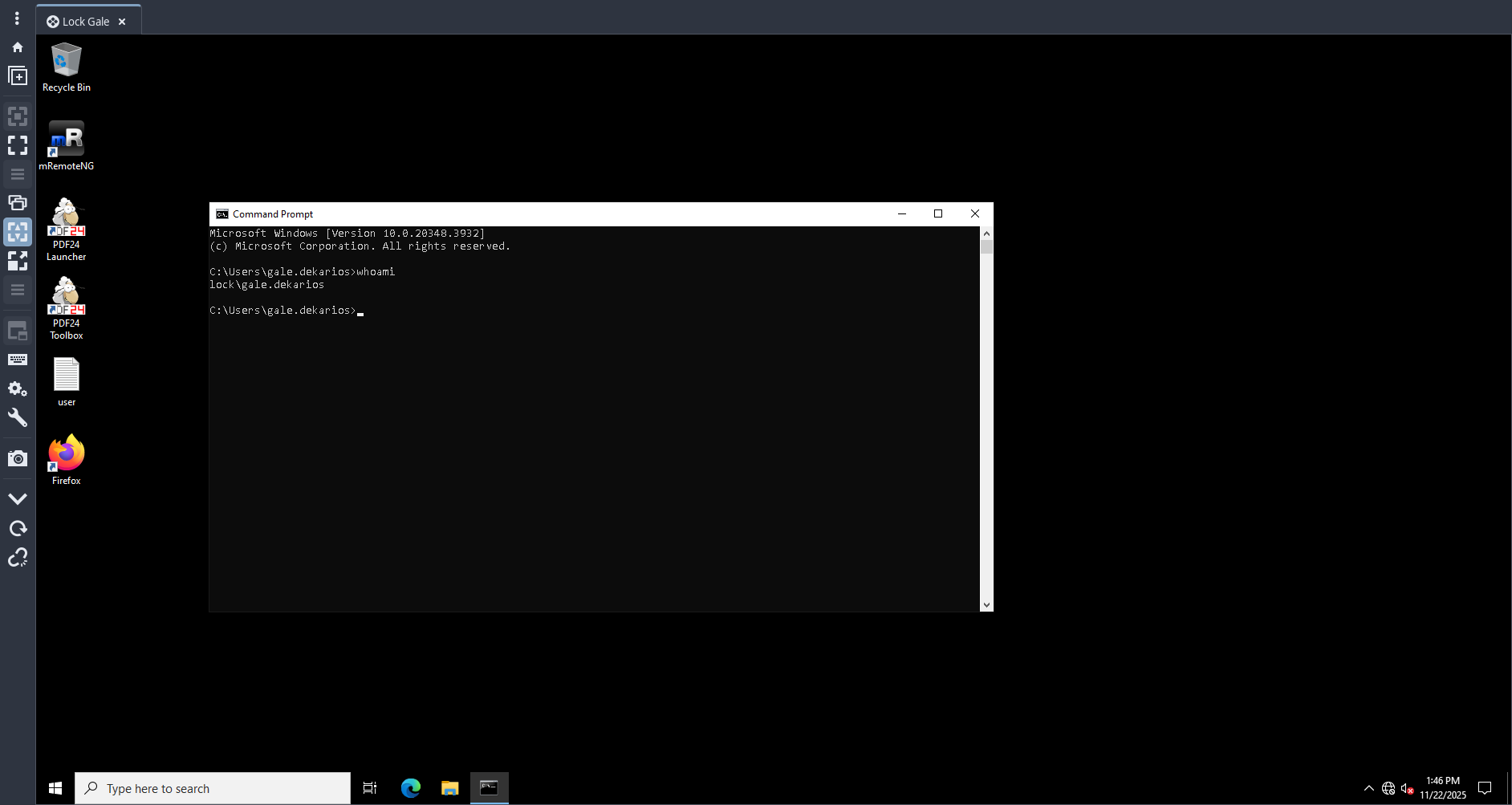Viewport: 1512px width, 805px height.
Task: Click the Windows Start button
Action: click(55, 788)
